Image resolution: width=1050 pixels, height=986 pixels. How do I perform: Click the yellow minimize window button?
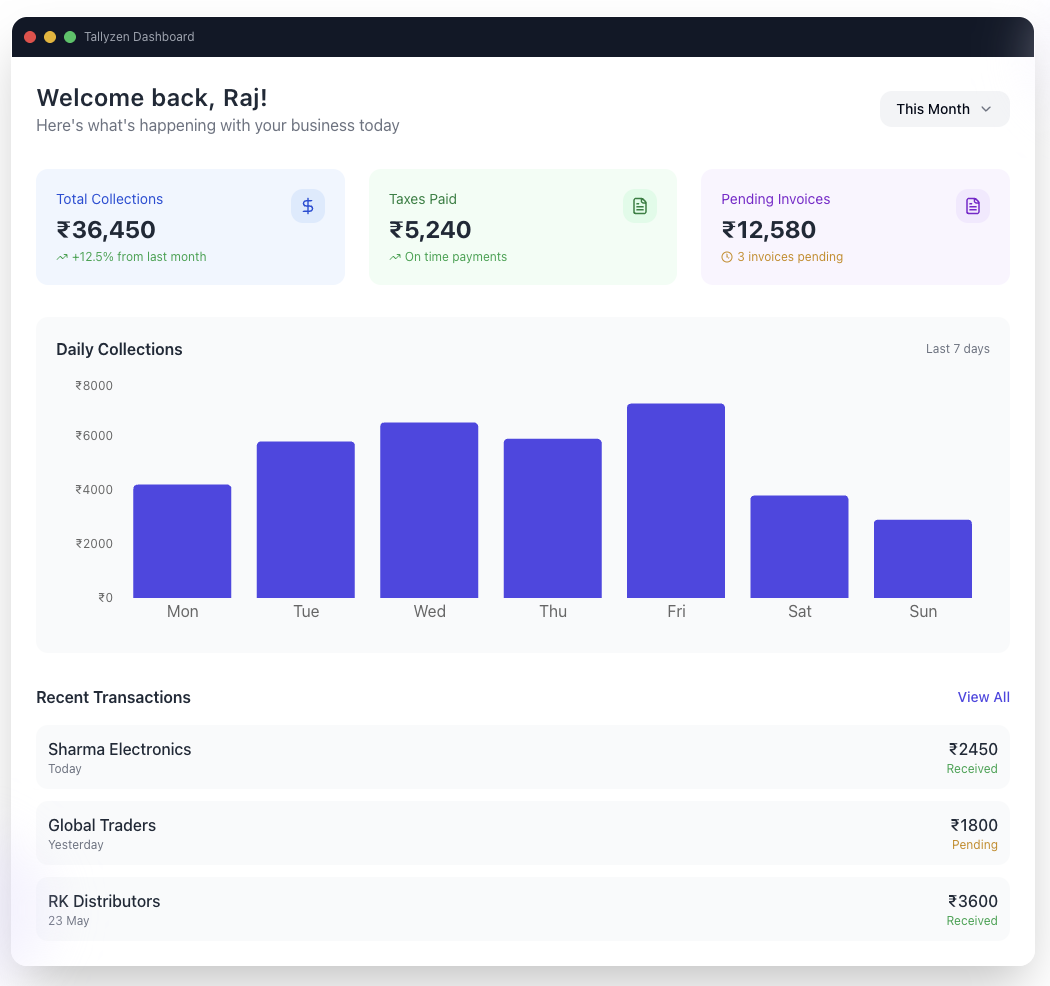click(x=50, y=37)
